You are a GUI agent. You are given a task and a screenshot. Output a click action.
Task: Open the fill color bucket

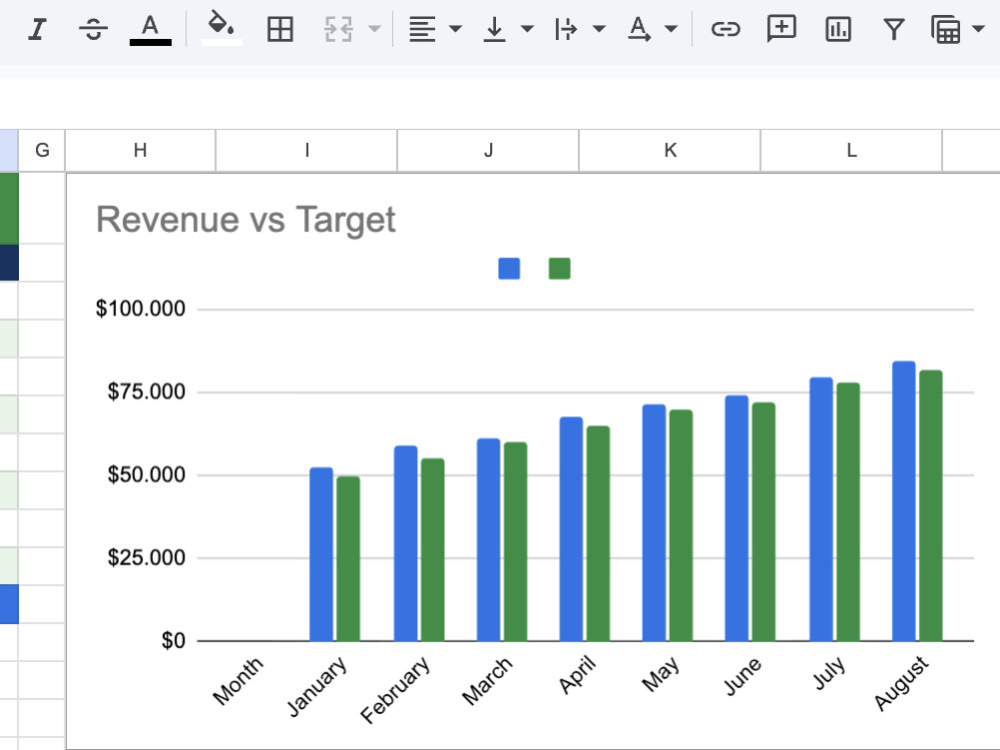tap(221, 28)
